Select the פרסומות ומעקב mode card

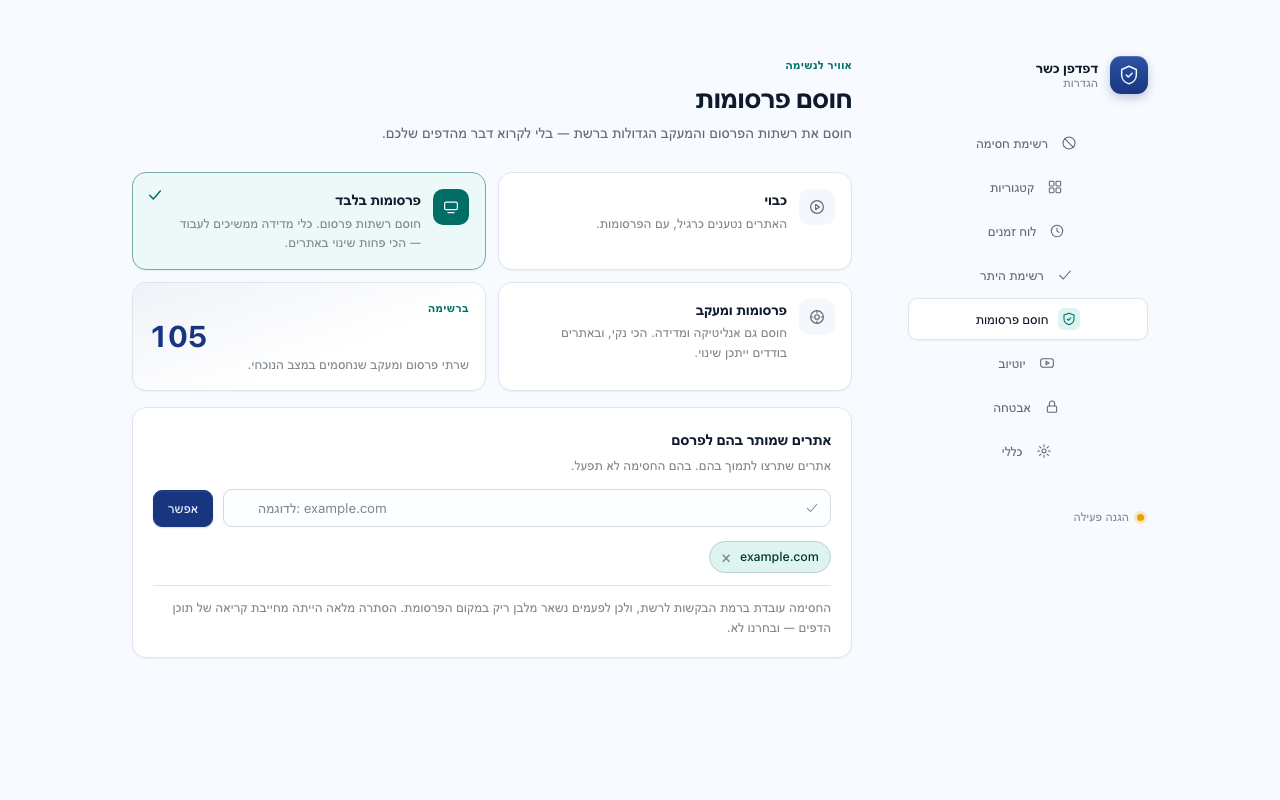[x=675, y=336]
